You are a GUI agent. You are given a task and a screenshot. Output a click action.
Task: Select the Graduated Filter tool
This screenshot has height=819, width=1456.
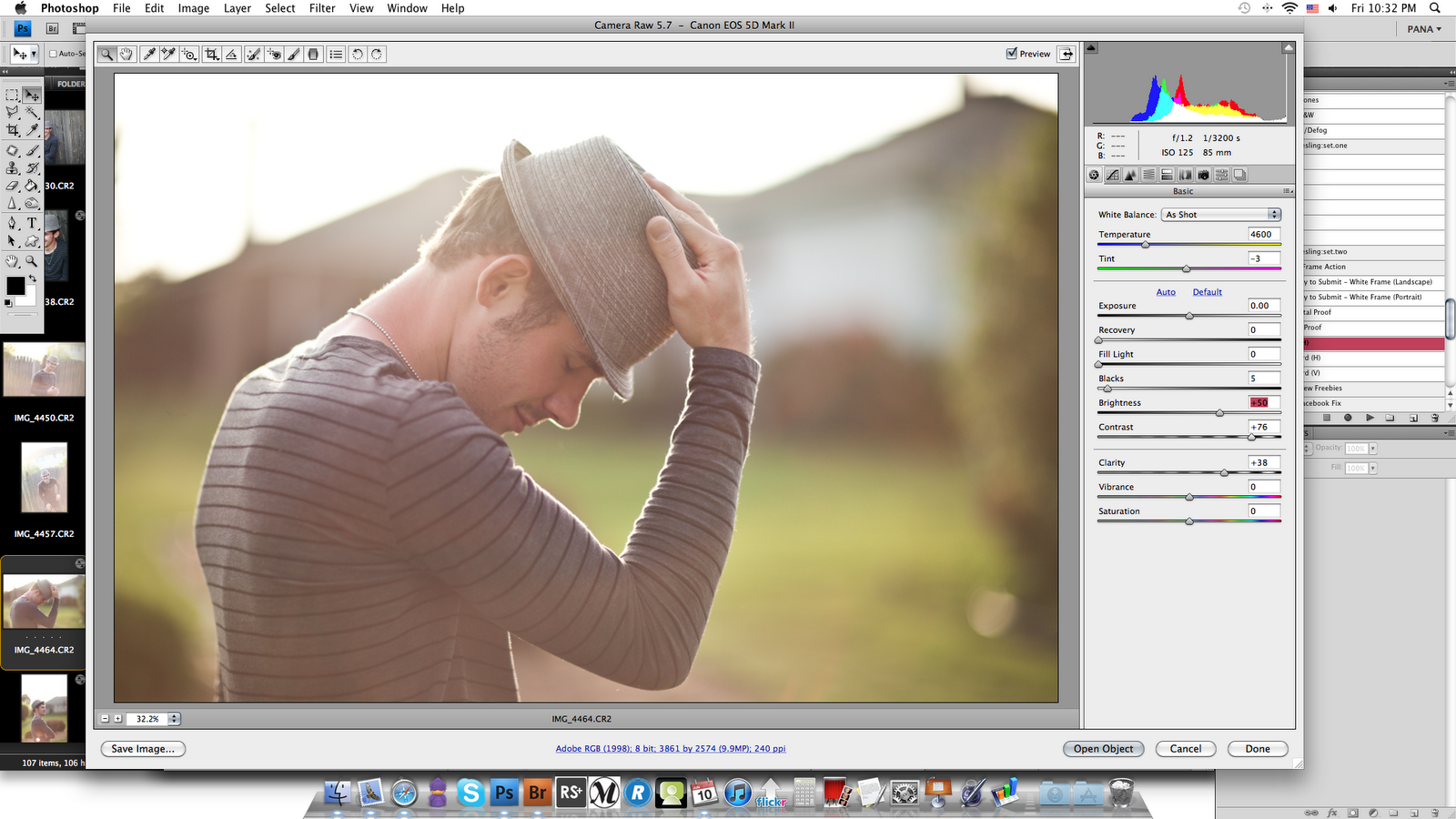click(314, 55)
